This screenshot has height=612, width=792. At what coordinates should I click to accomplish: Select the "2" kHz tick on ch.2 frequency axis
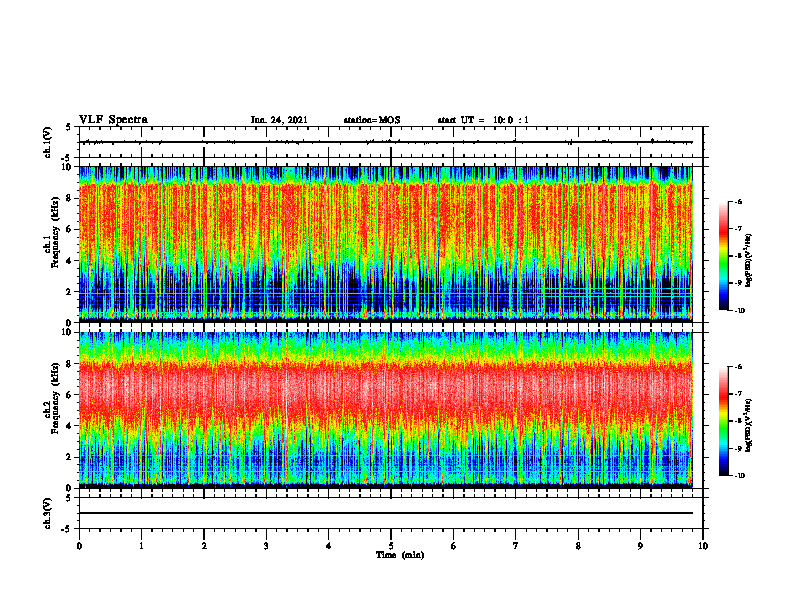point(69,457)
